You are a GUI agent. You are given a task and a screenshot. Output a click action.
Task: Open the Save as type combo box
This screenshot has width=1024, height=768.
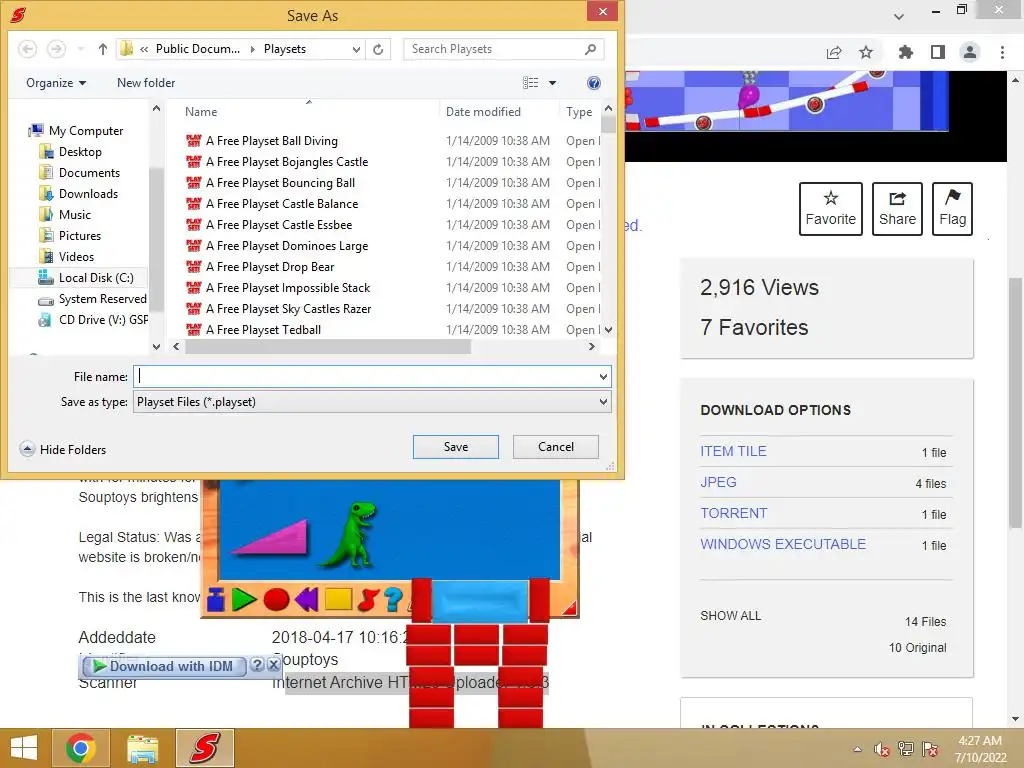tap(372, 402)
